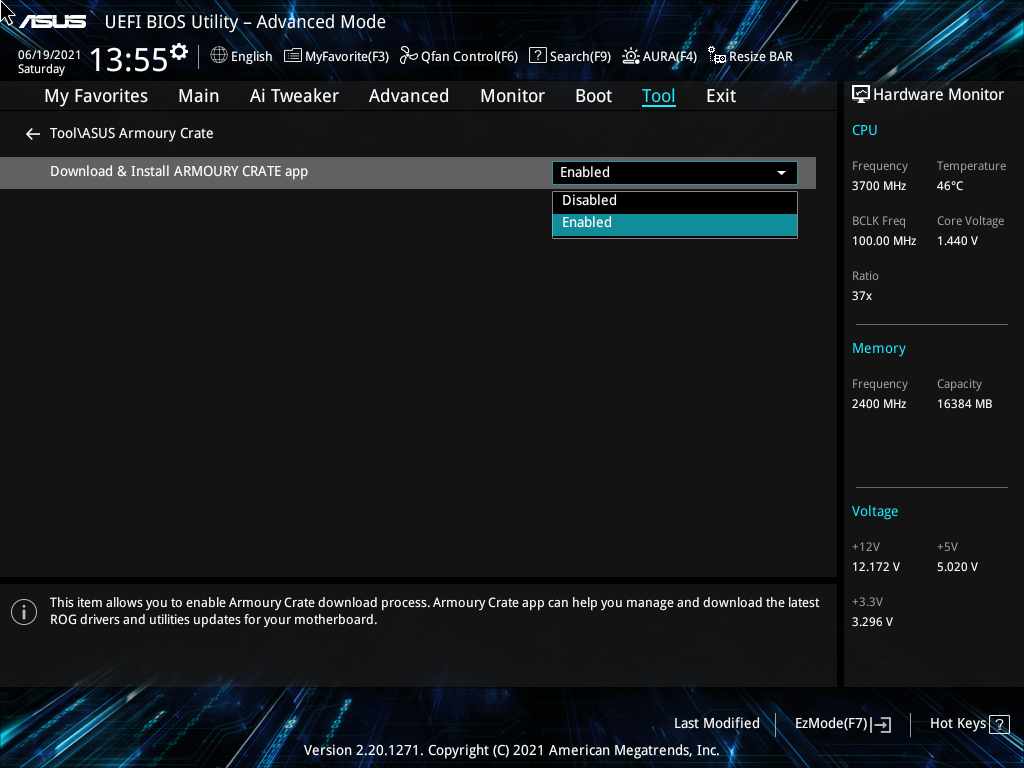The width and height of the screenshot is (1024, 768).
Task: Go back using the arrow next to Tool\ASUS Armoury Crate
Action: pyautogui.click(x=32, y=133)
